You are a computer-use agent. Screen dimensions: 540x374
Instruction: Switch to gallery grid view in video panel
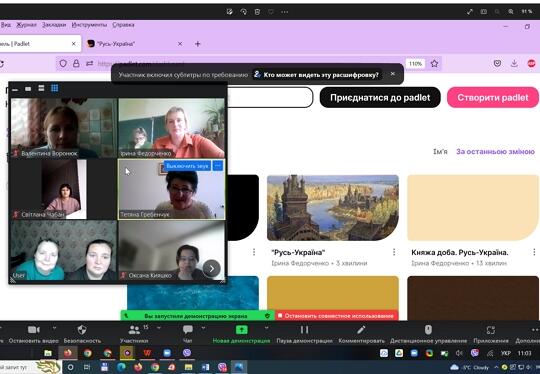54,88
